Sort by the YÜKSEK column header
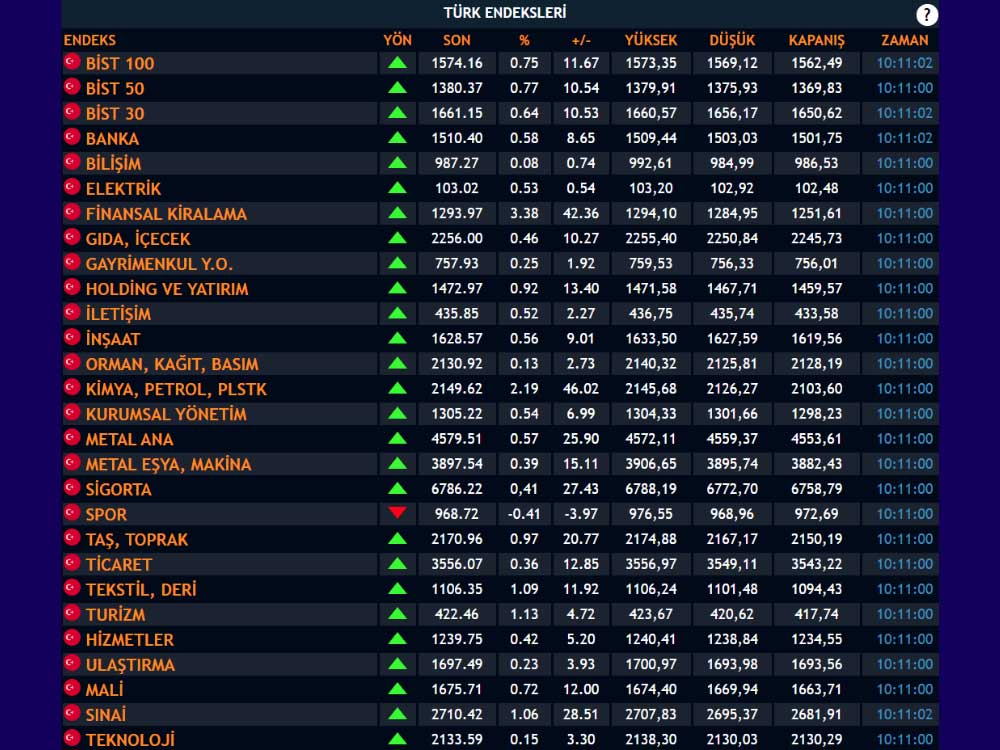 (x=651, y=40)
